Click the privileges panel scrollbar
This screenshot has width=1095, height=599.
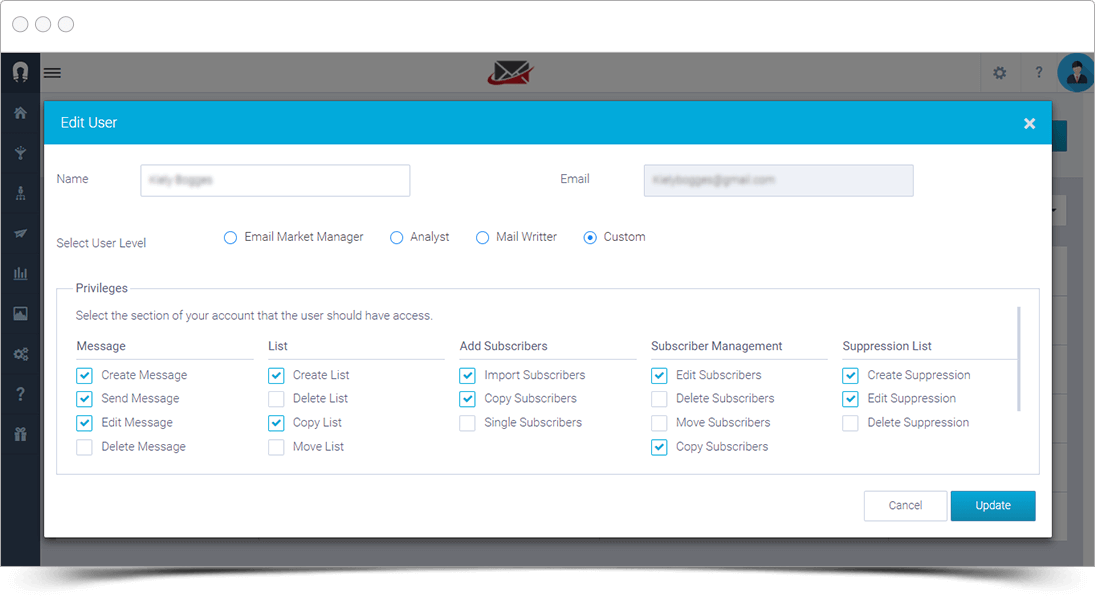(x=1019, y=359)
